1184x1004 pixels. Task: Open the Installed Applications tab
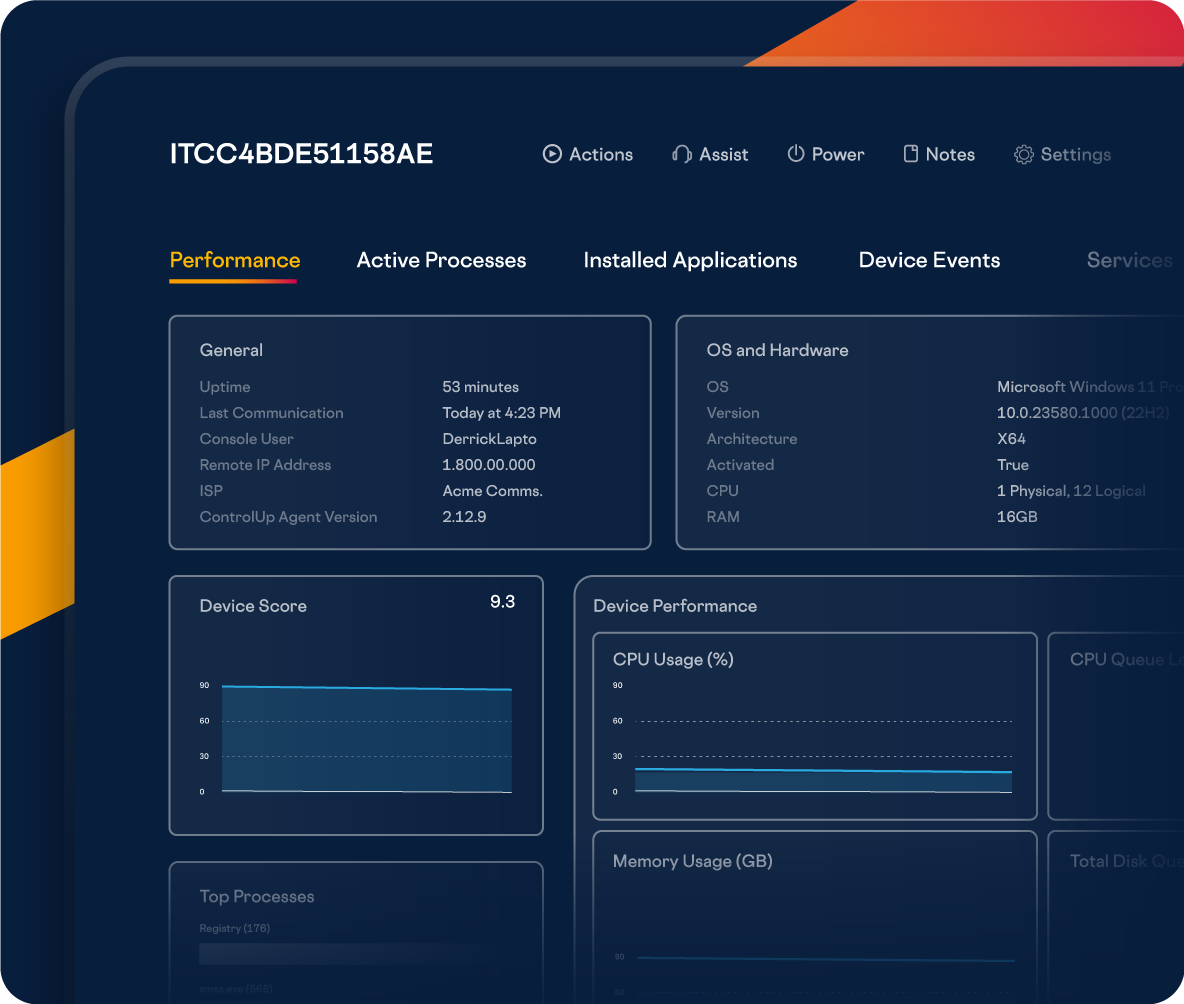click(x=690, y=260)
